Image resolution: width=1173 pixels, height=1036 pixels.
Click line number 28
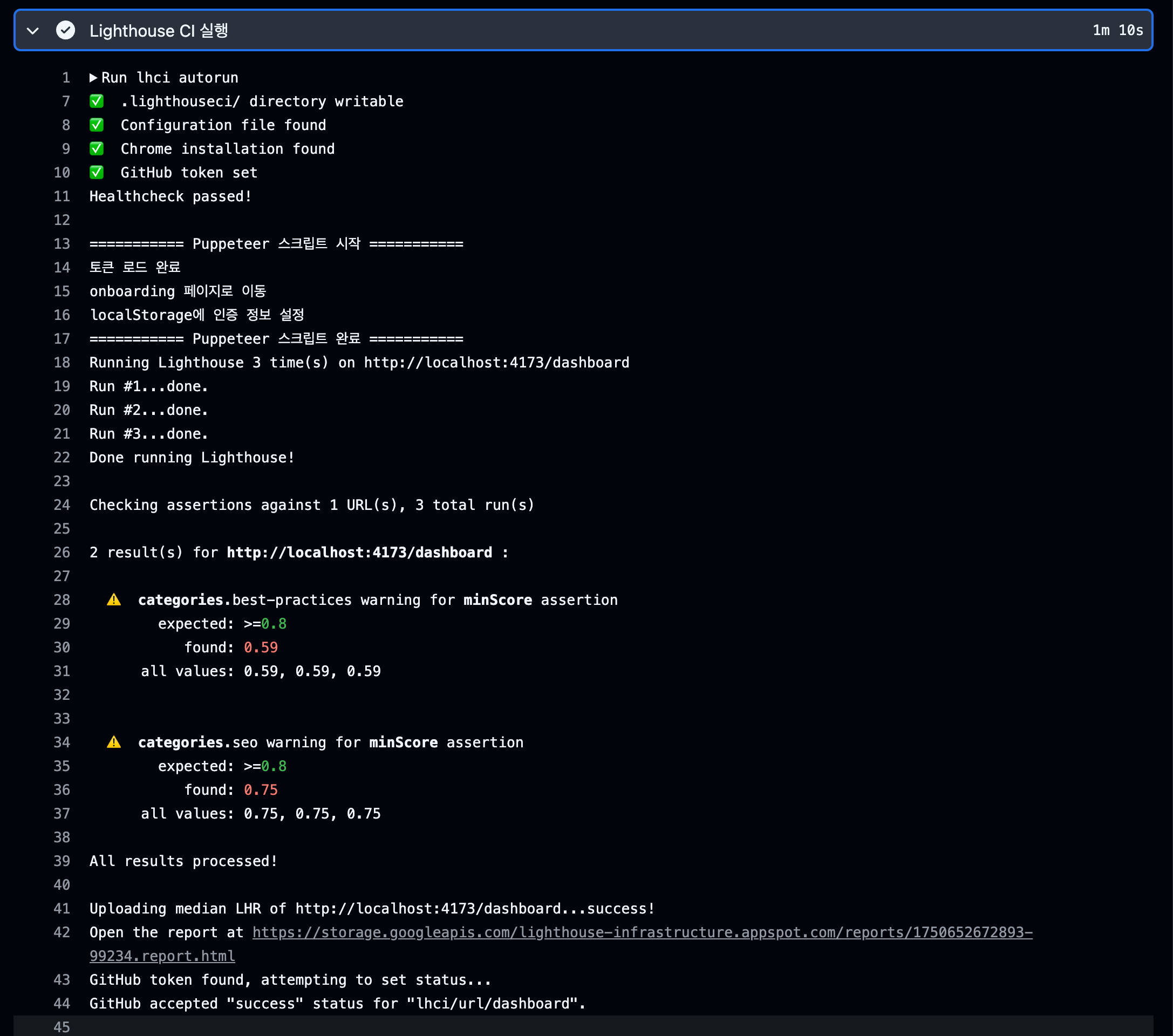(62, 600)
